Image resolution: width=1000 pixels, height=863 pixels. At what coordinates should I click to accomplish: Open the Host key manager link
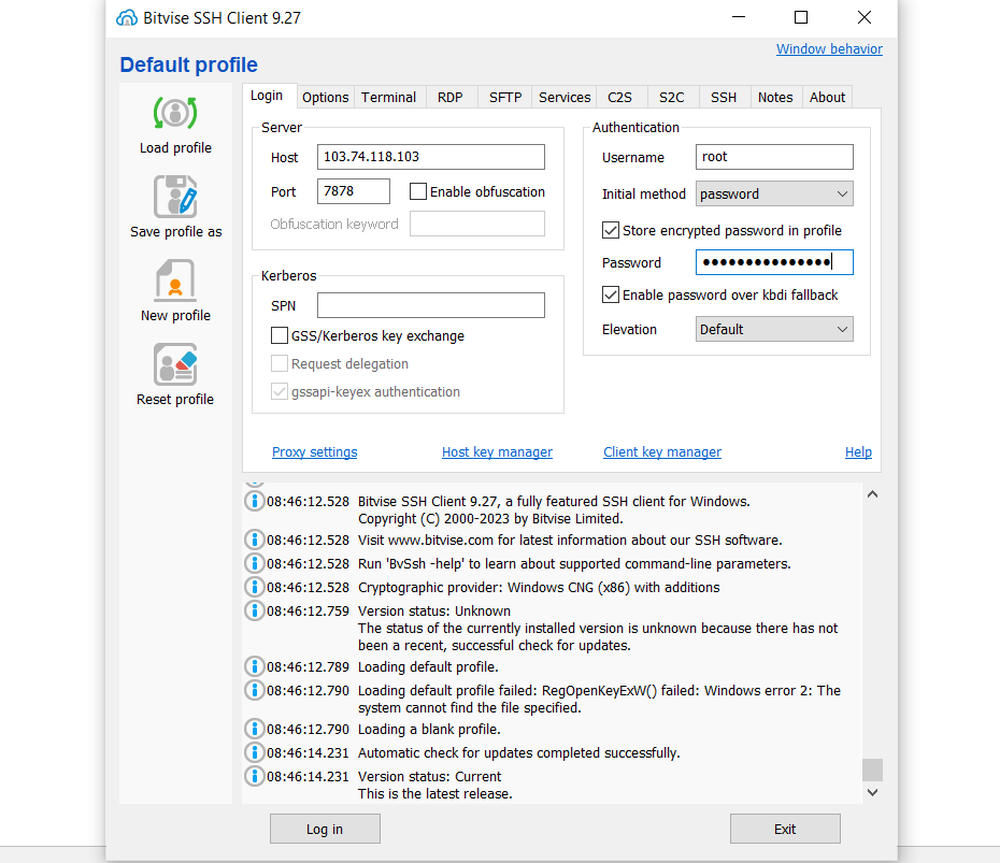(497, 452)
